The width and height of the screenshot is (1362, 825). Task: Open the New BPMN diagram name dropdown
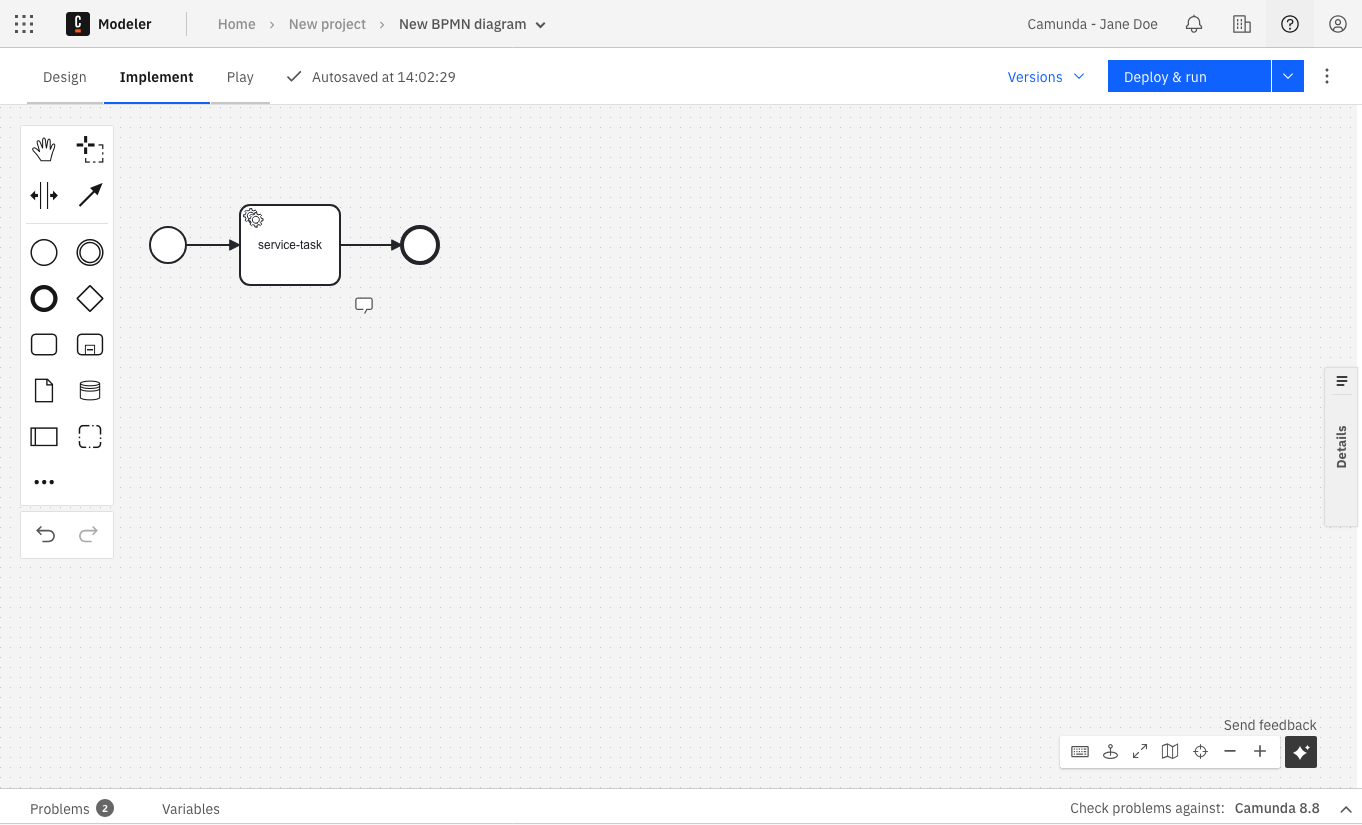pyautogui.click(x=540, y=24)
